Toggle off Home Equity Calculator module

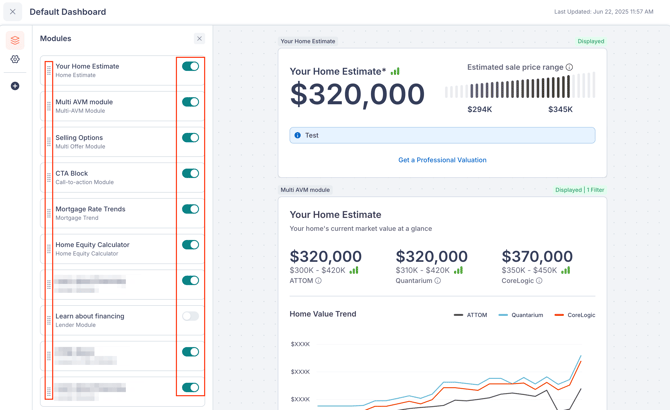190,245
